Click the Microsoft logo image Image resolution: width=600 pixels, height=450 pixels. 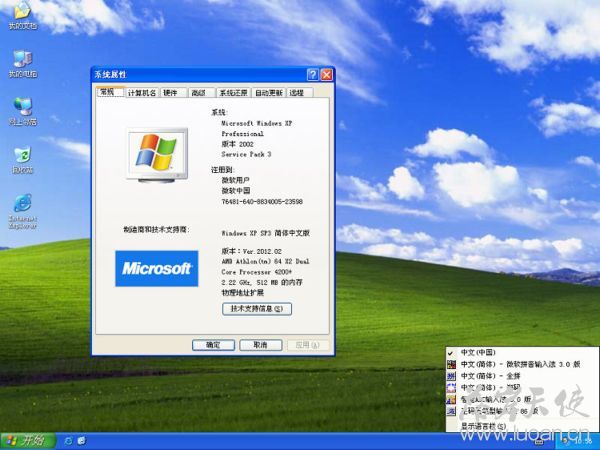click(x=157, y=268)
